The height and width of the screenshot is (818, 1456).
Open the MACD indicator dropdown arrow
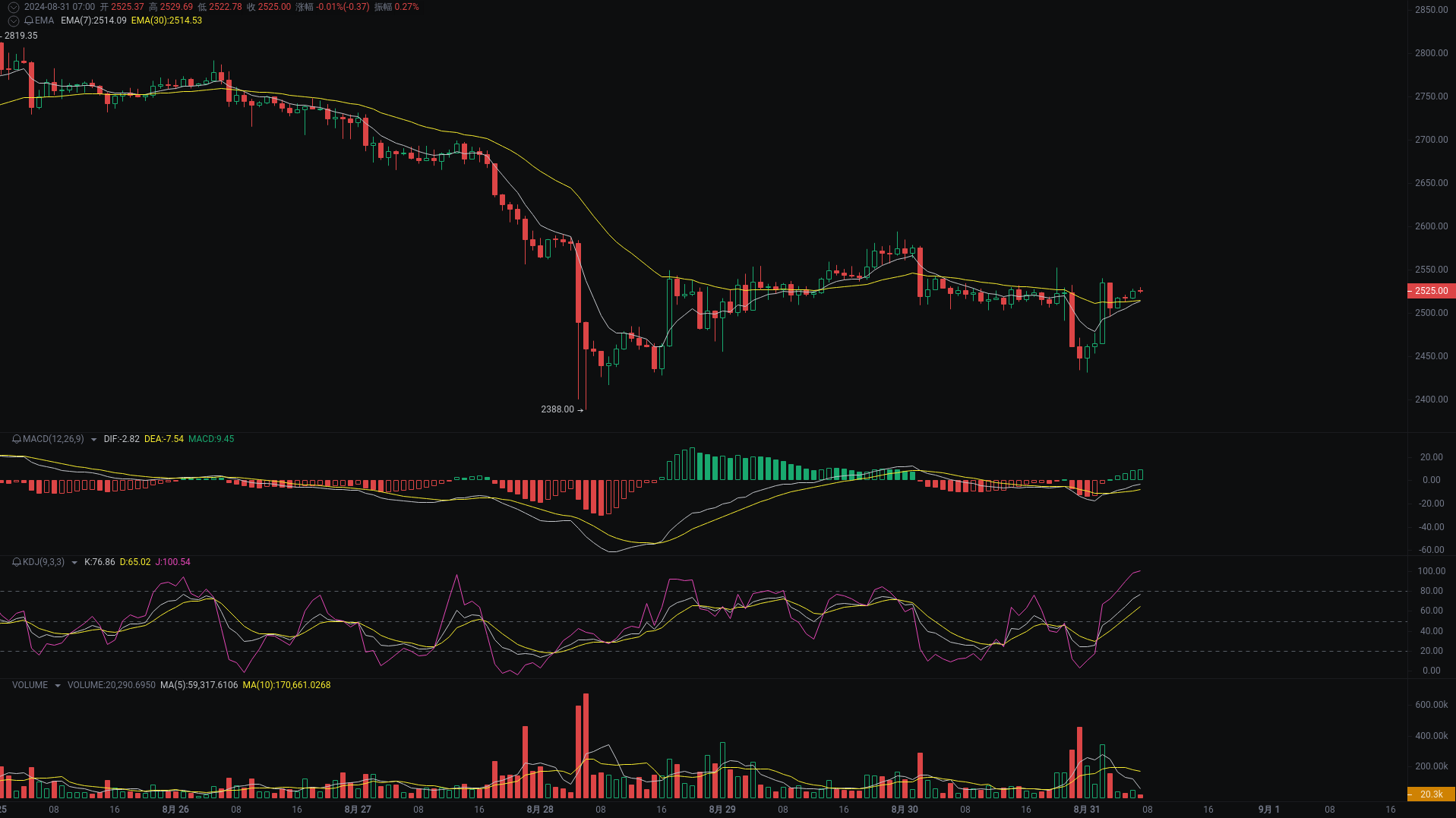[x=93, y=439]
